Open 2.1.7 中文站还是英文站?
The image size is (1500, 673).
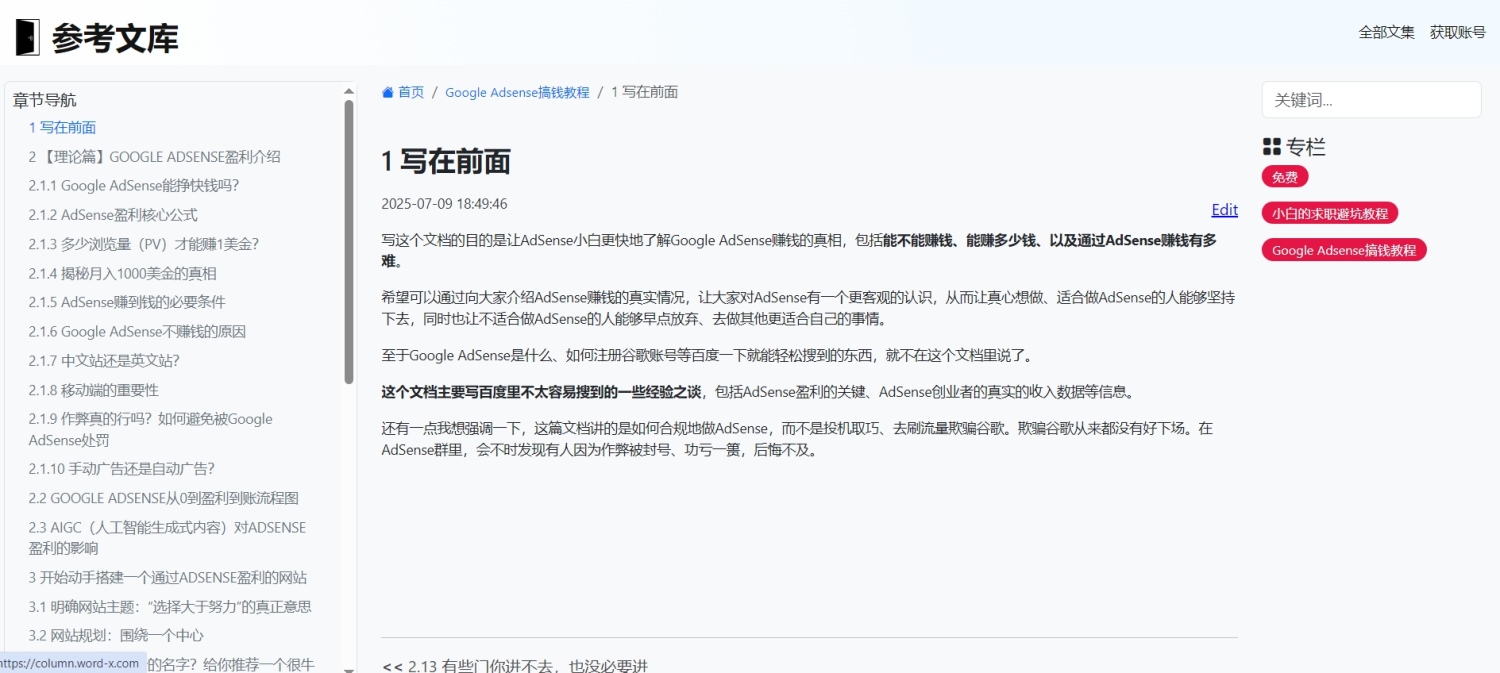click(x=104, y=361)
